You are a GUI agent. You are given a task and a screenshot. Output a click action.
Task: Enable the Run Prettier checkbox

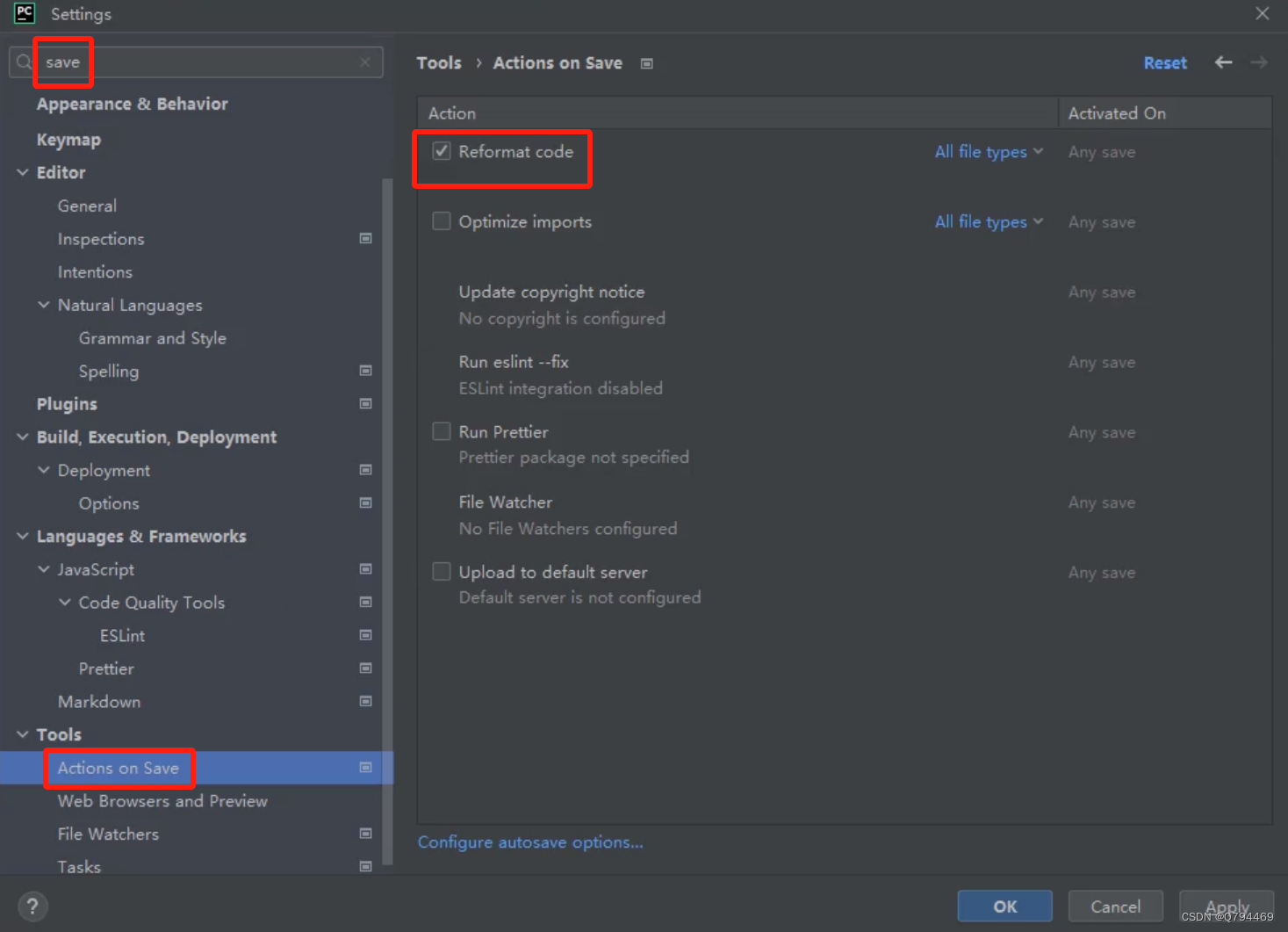pos(442,431)
